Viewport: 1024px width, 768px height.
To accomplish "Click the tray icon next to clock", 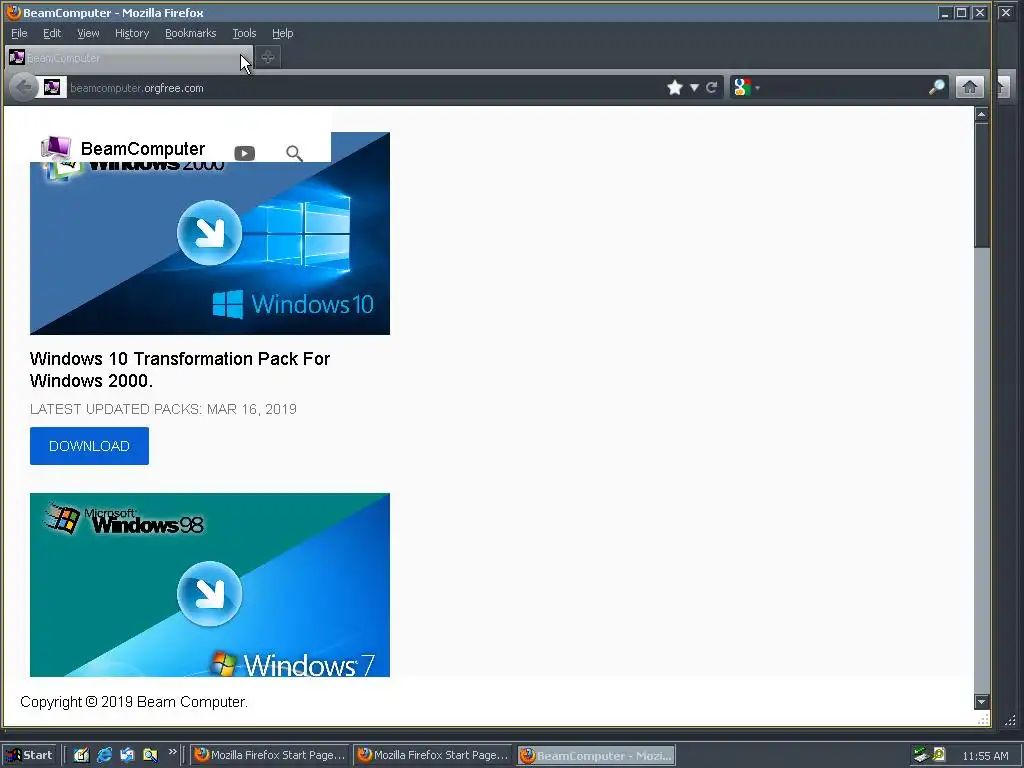I will tap(939, 755).
